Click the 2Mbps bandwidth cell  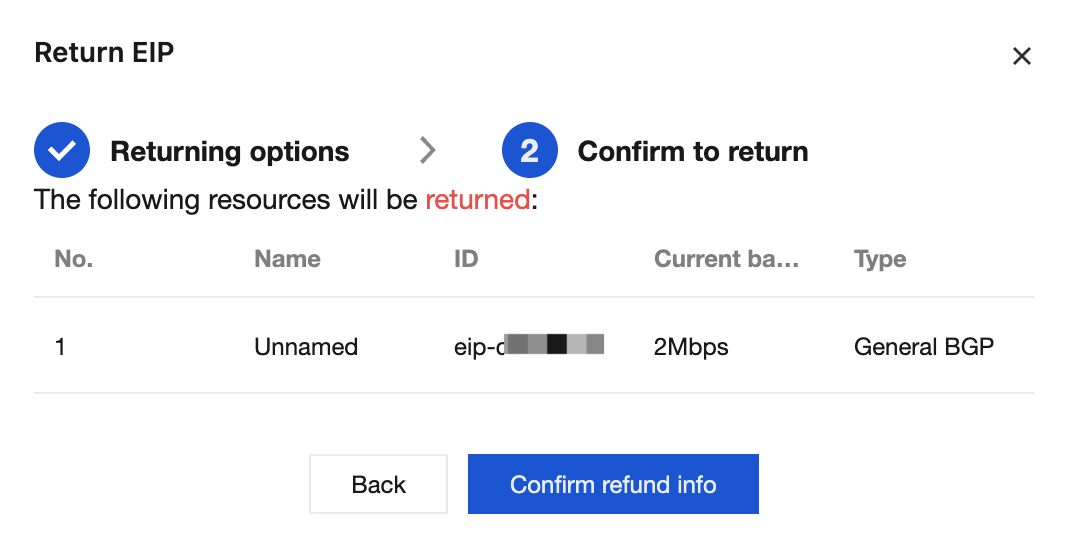click(690, 347)
